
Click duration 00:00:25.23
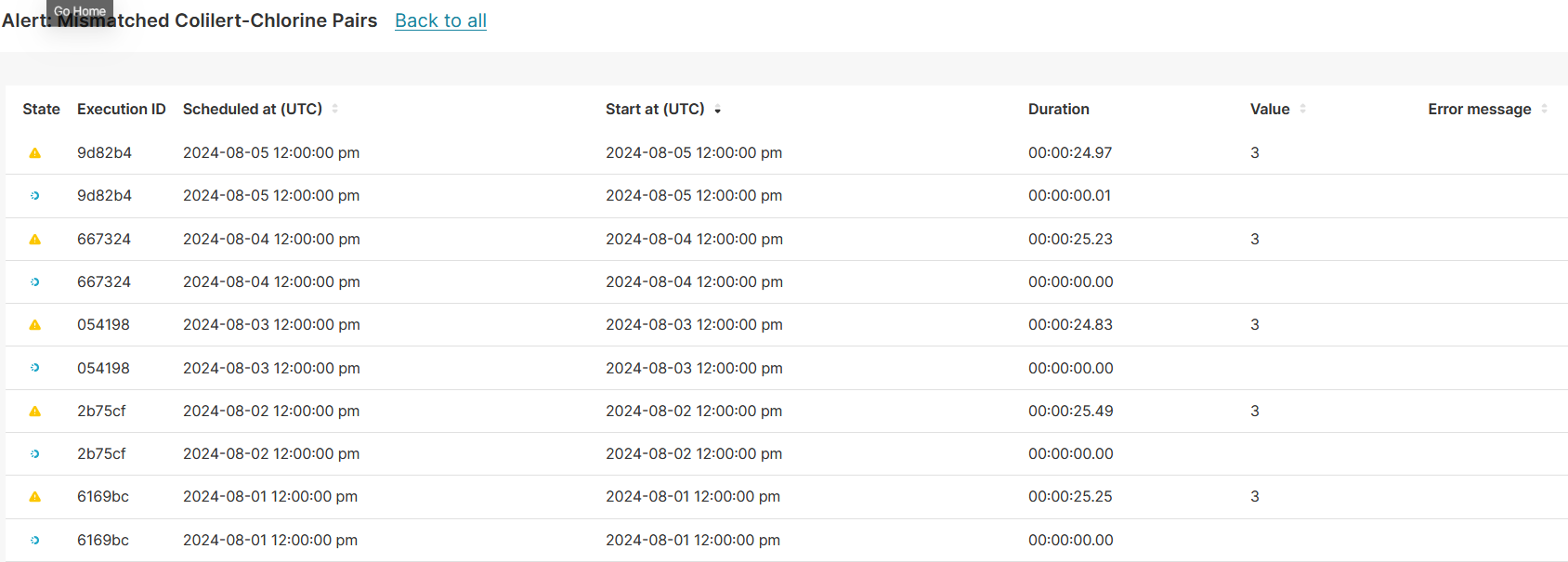point(1070,239)
